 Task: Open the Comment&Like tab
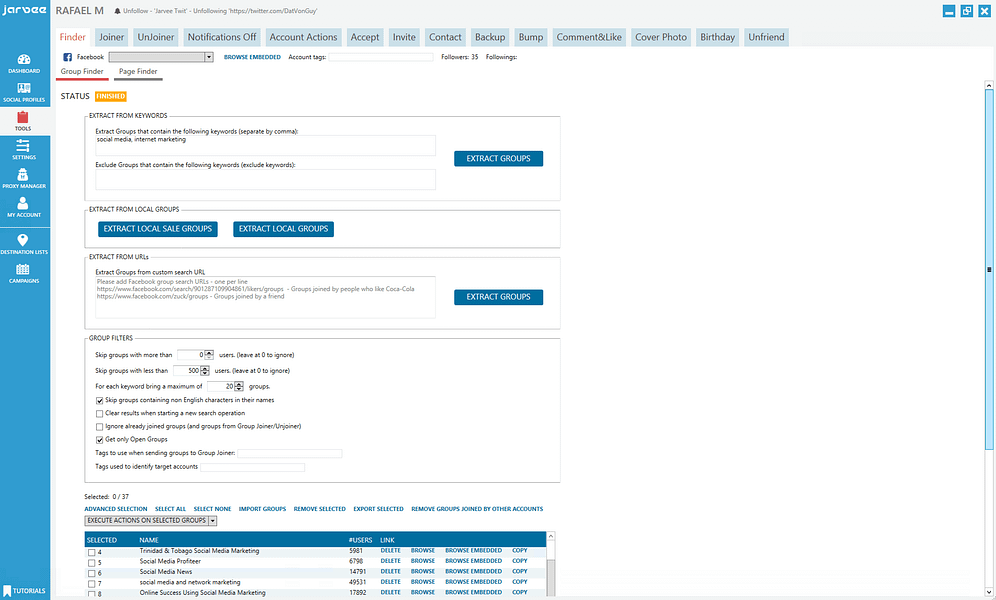(589, 37)
